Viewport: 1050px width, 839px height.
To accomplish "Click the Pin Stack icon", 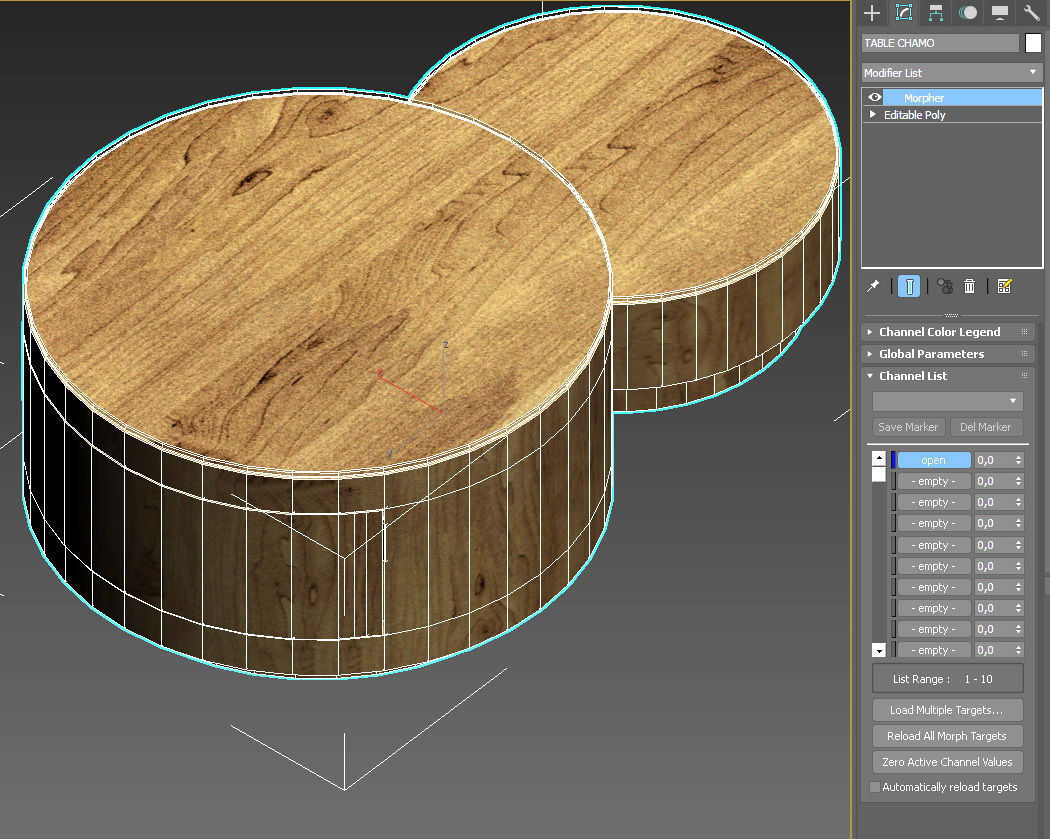I will pyautogui.click(x=873, y=287).
